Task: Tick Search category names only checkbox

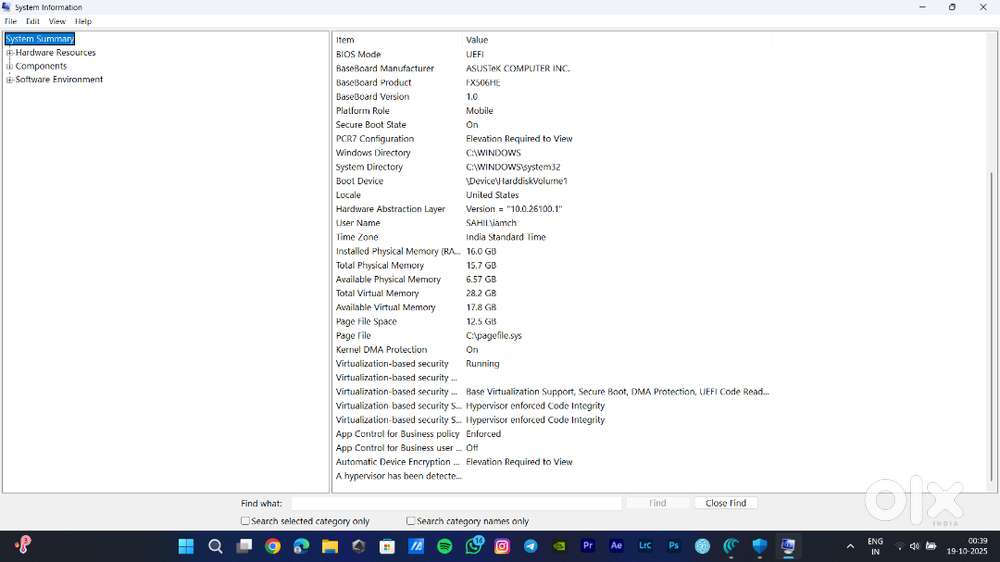Action: point(411,521)
